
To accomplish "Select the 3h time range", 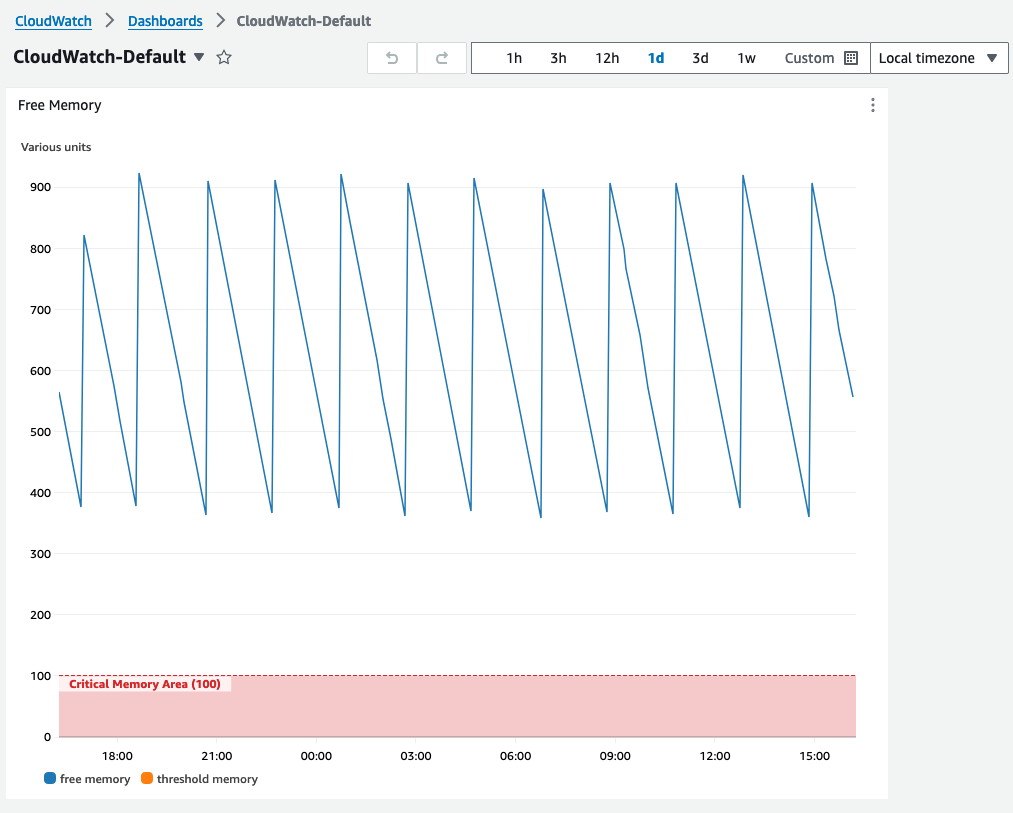I will 558,58.
